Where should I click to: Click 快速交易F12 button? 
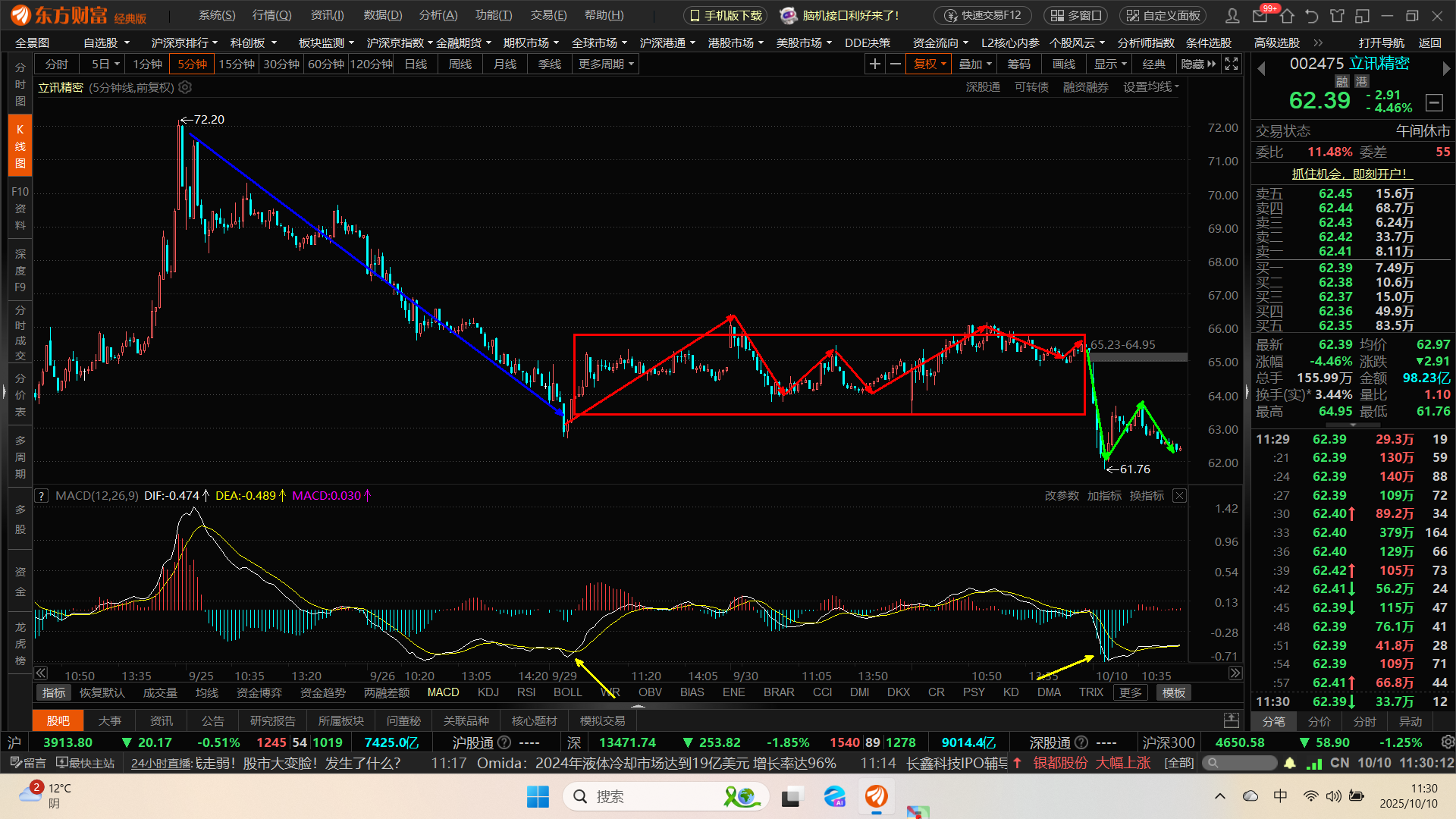[983, 15]
